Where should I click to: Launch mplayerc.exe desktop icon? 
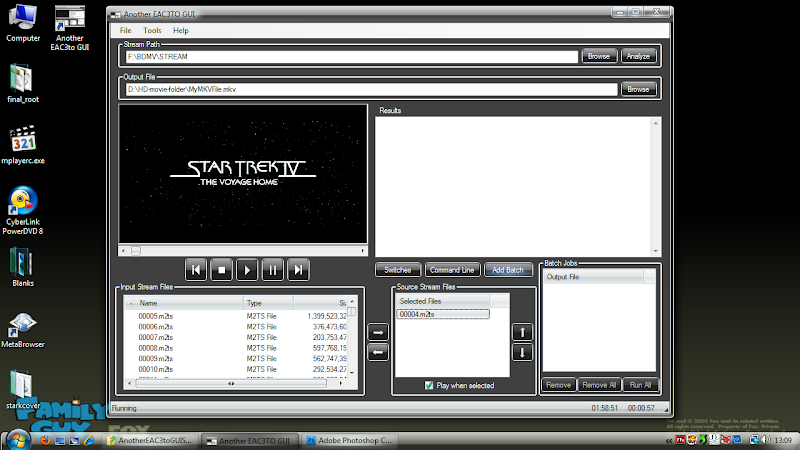pyautogui.click(x=23, y=145)
